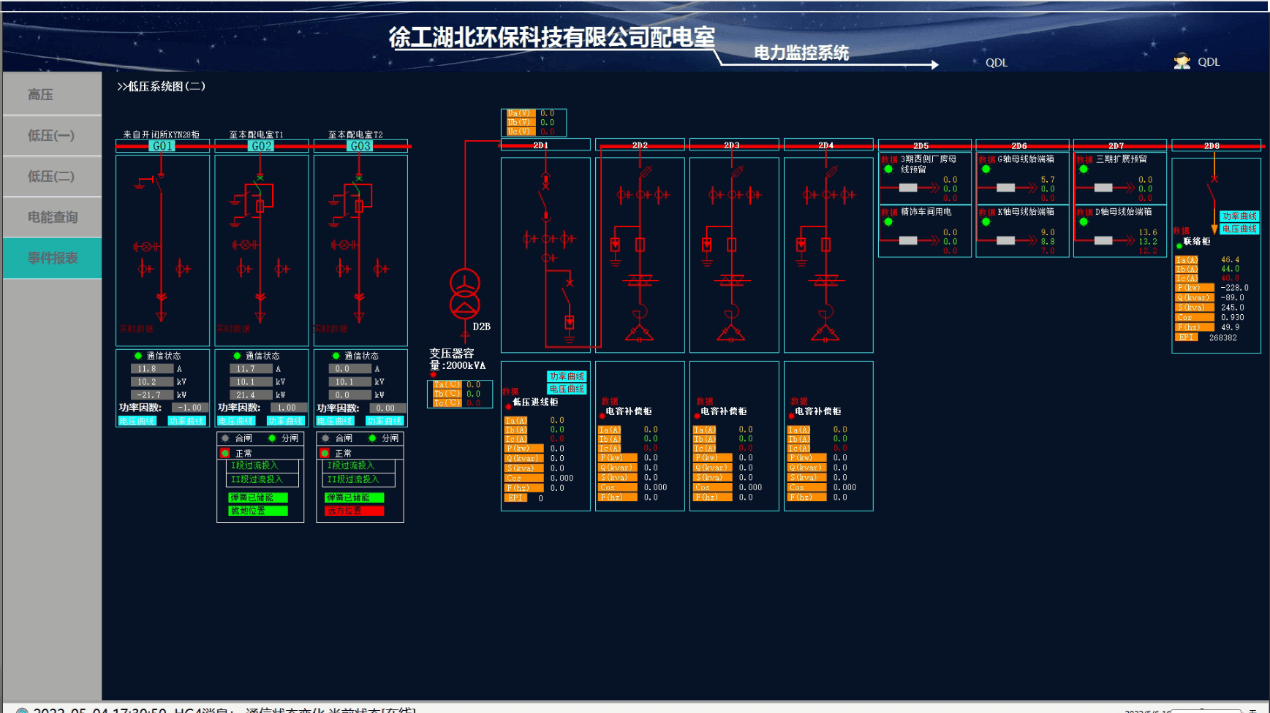1270x713 pixels.
Task: Click G03 正常 status indicator
Action: coord(324,453)
